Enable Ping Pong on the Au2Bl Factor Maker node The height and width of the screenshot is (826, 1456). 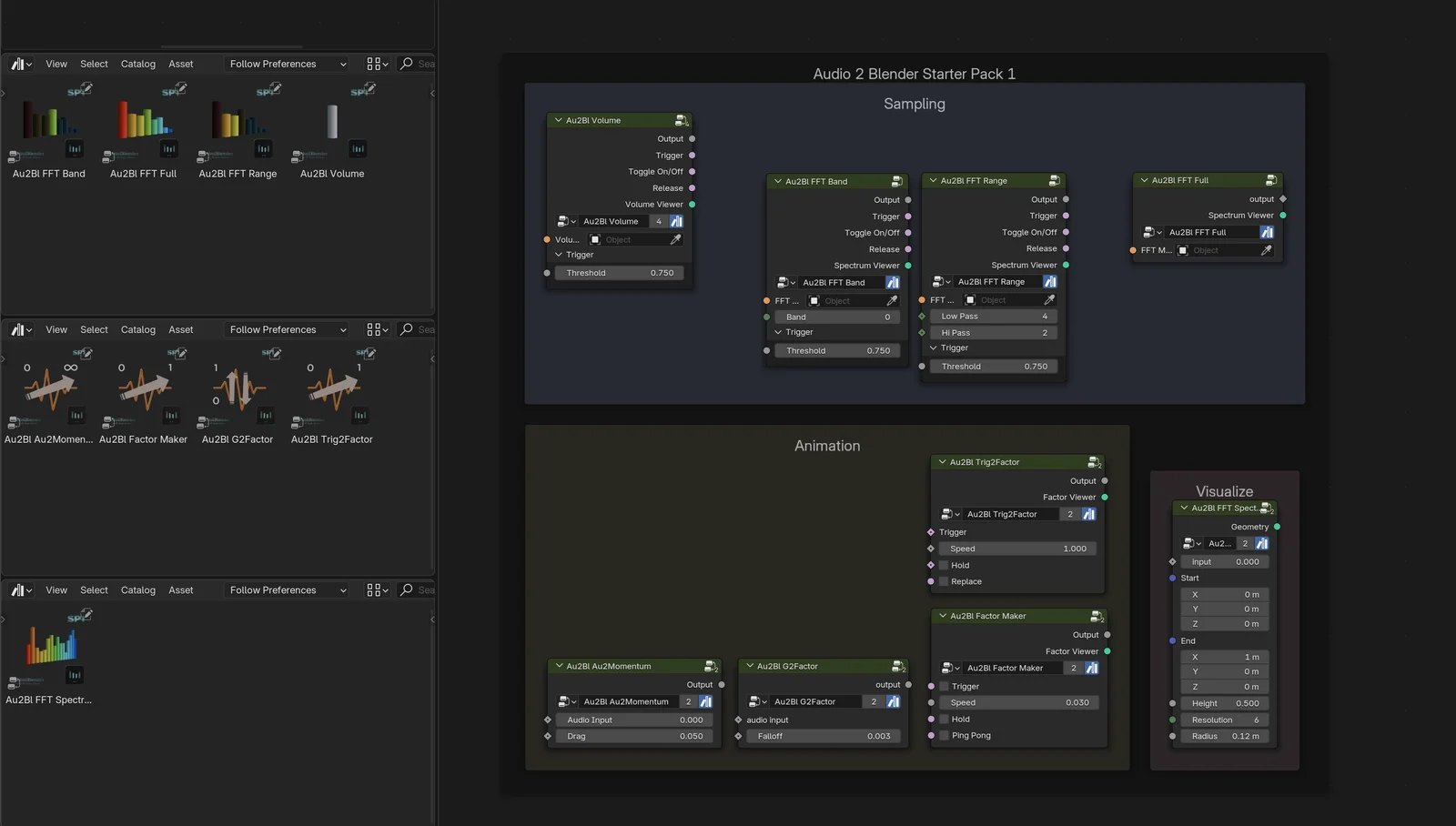click(945, 735)
